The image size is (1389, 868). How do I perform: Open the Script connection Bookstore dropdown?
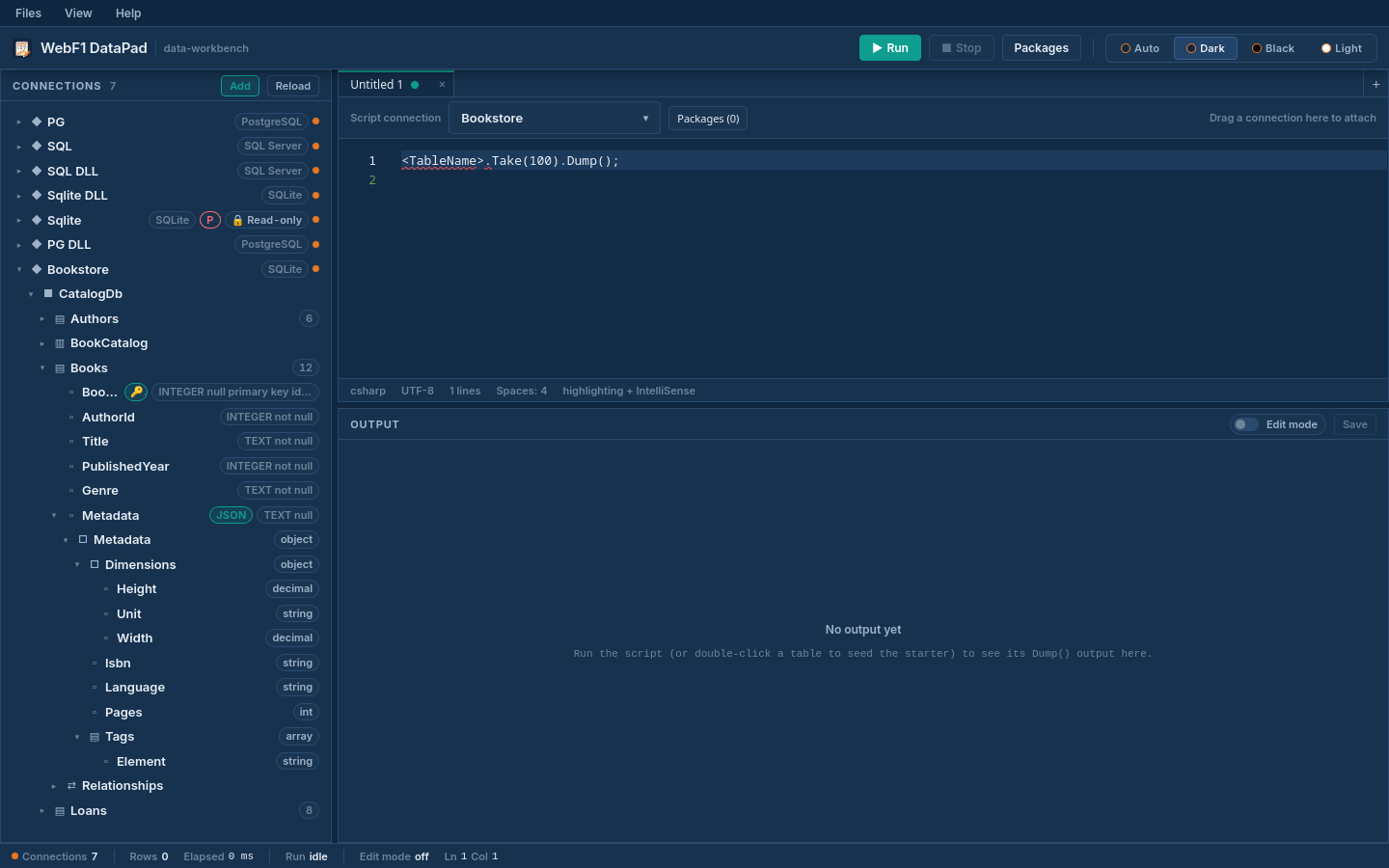tap(555, 118)
